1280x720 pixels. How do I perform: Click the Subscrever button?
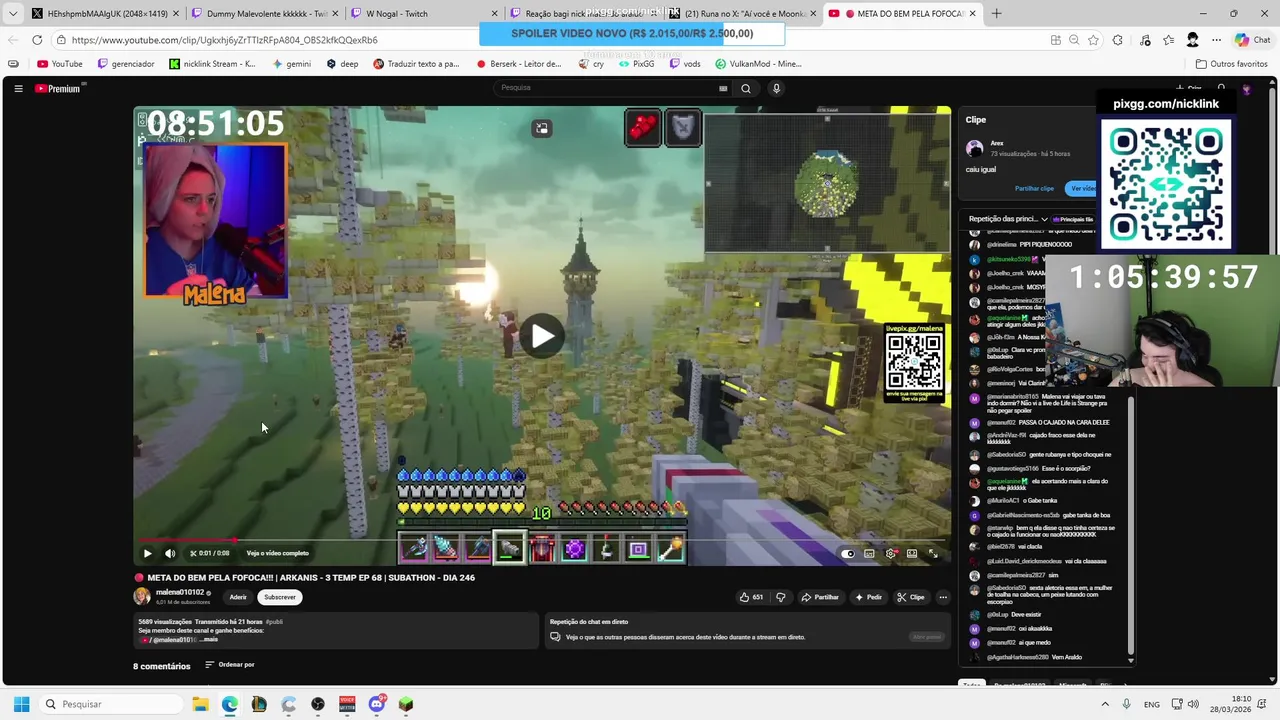pos(280,597)
